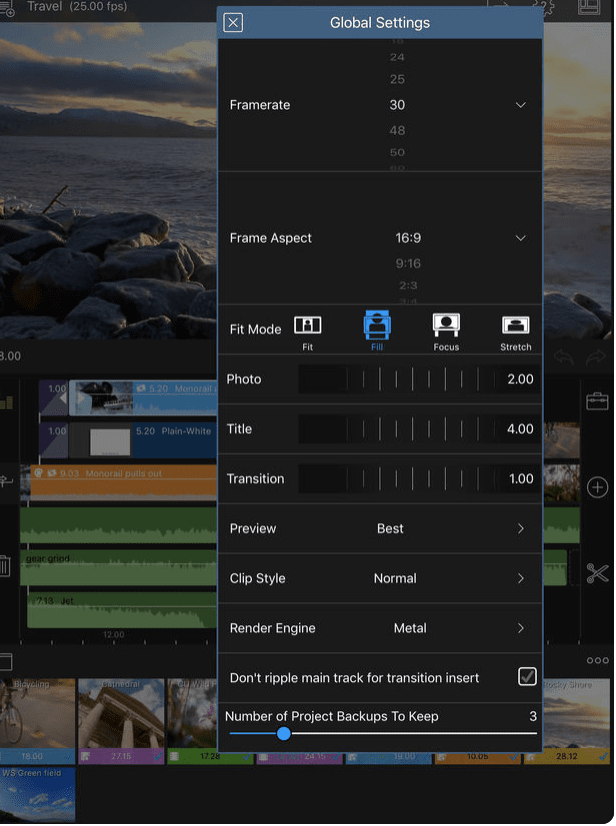Click the scissors cut tool icon

tap(597, 573)
